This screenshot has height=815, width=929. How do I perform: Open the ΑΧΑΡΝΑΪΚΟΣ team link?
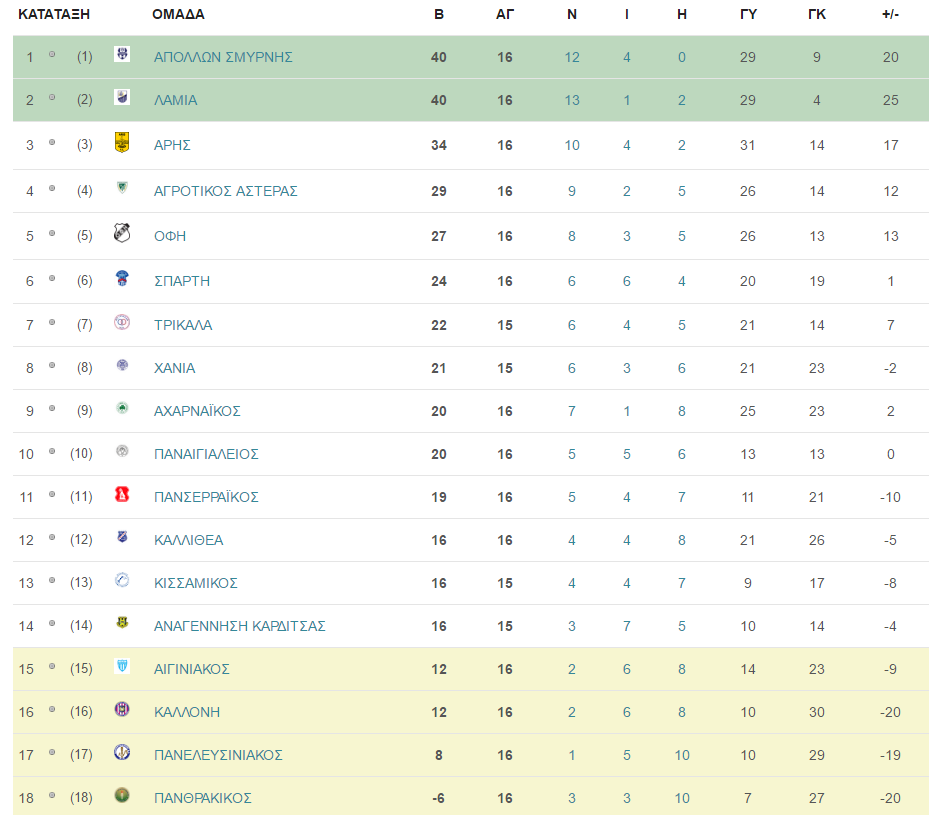pos(197,411)
